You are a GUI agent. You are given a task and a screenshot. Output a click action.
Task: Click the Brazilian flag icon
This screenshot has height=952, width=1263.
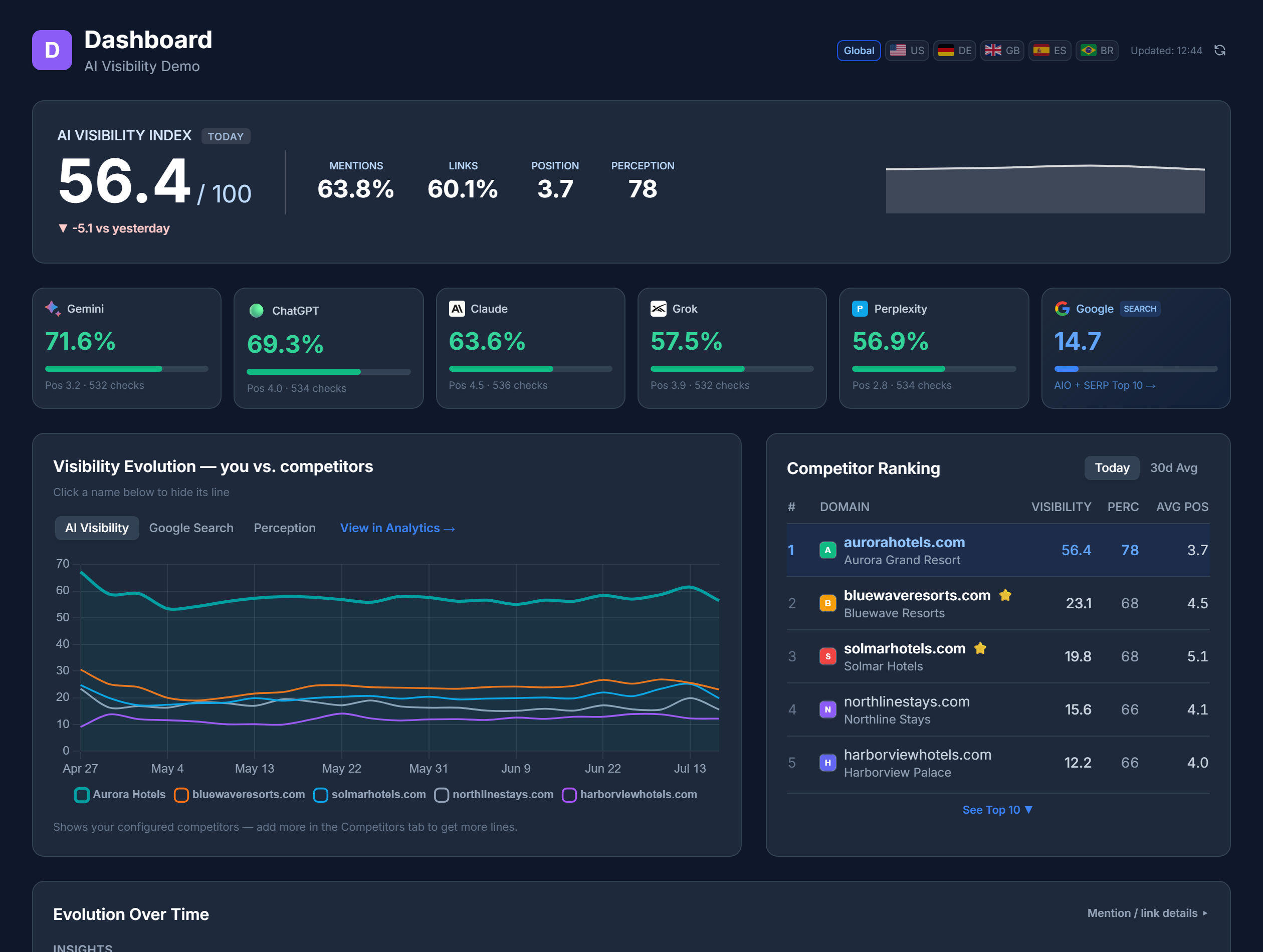[1088, 50]
